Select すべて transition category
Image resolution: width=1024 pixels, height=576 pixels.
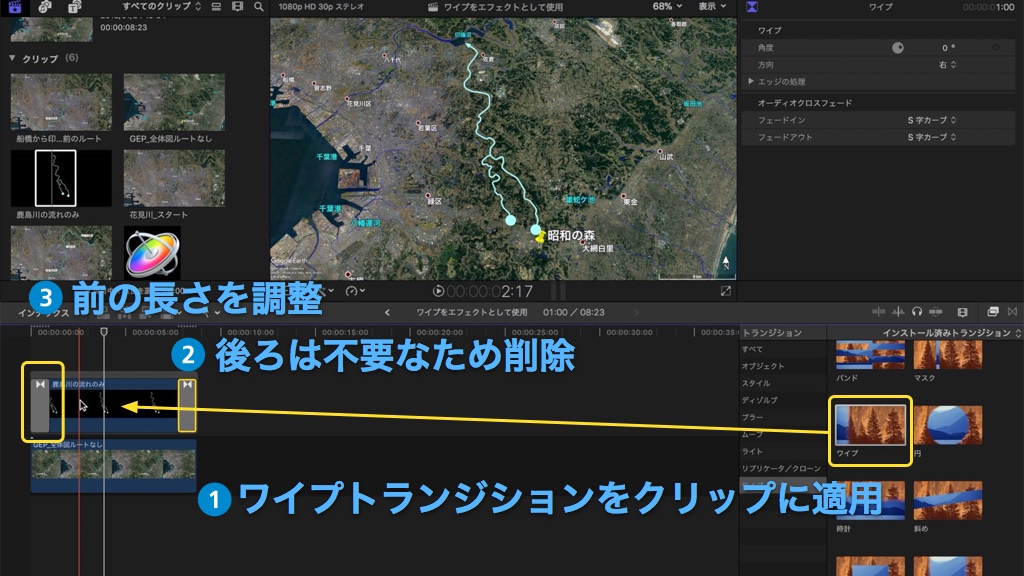pos(752,349)
